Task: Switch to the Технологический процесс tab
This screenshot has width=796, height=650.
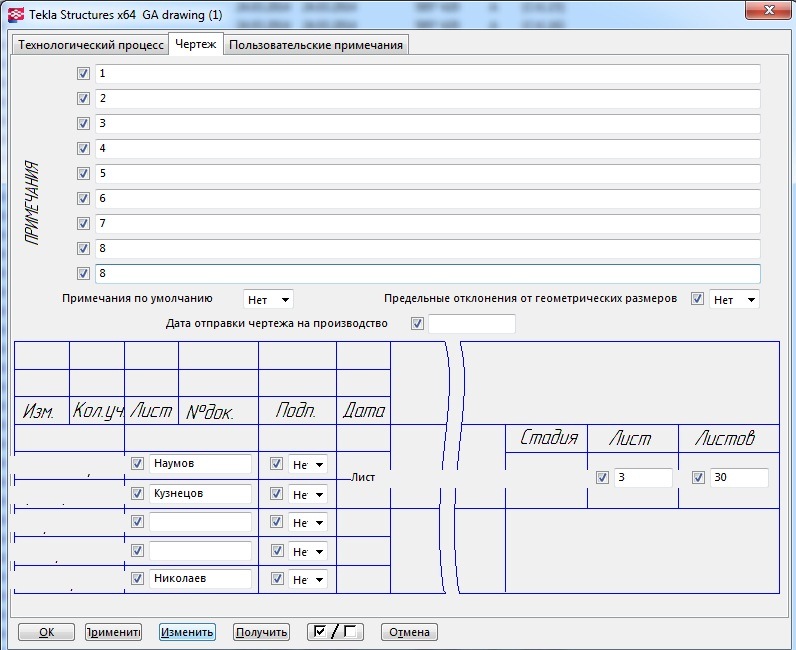Action: point(91,45)
